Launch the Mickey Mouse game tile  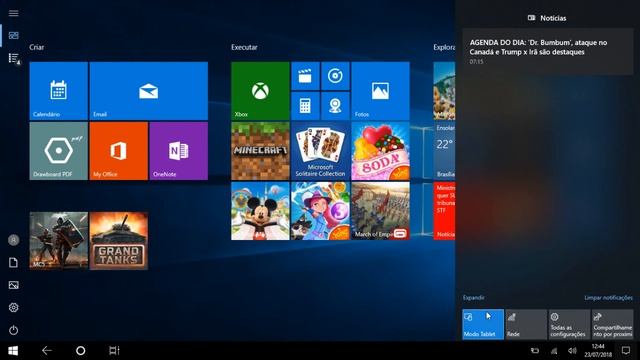260,211
